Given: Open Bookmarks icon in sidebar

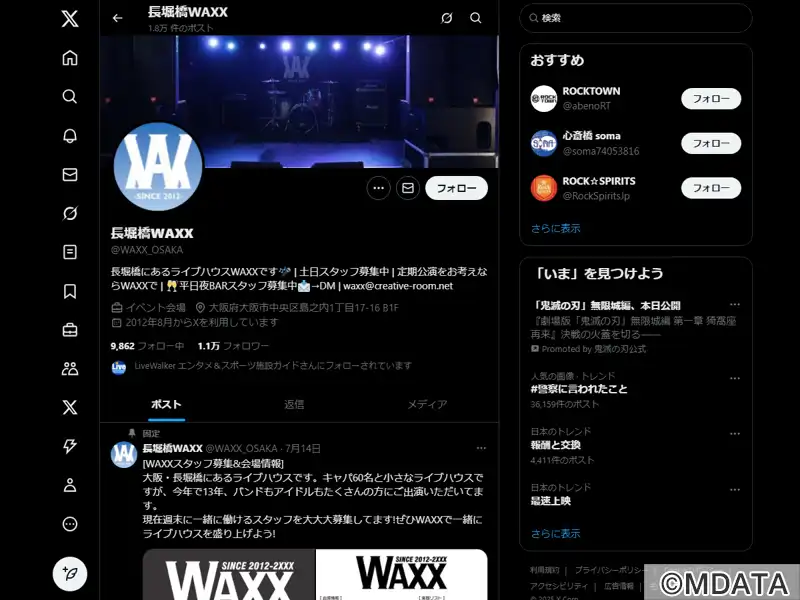Looking at the screenshot, I should 70,291.
